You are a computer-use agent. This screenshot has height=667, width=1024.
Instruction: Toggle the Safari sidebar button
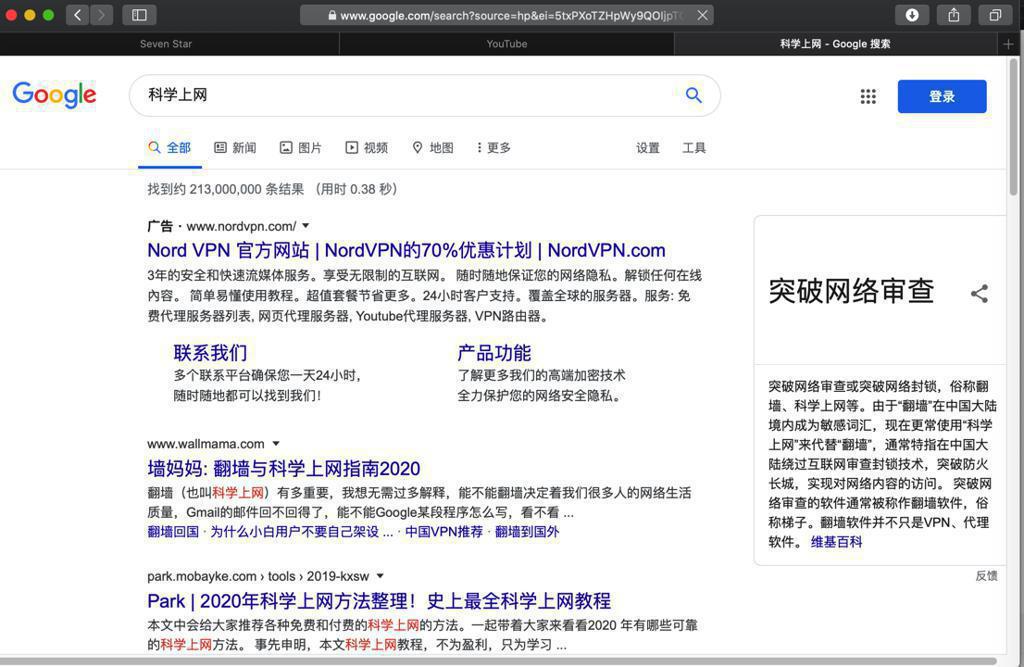coord(139,15)
